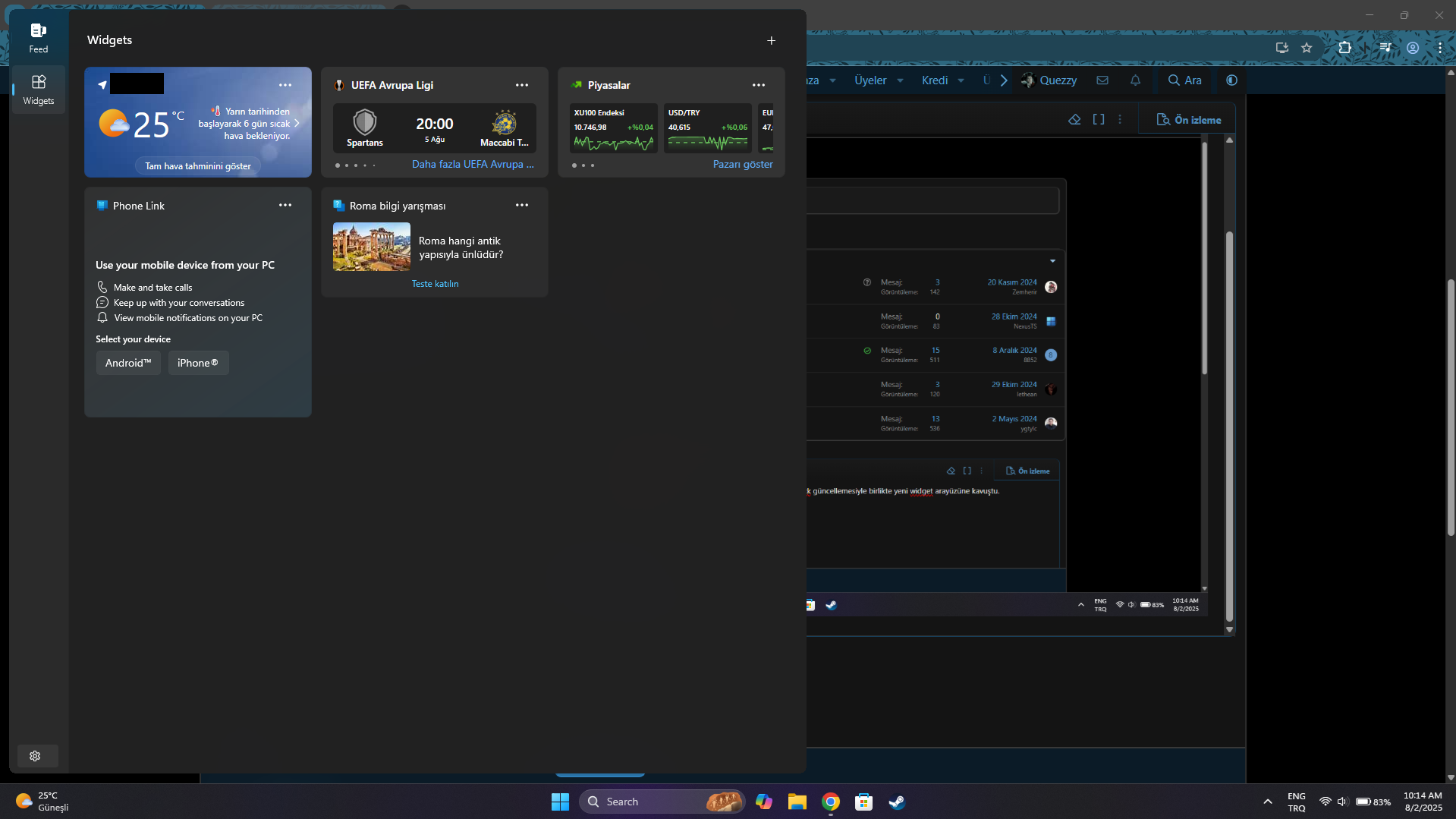Open the Feed sidebar section
The image size is (1456, 819).
click(38, 38)
